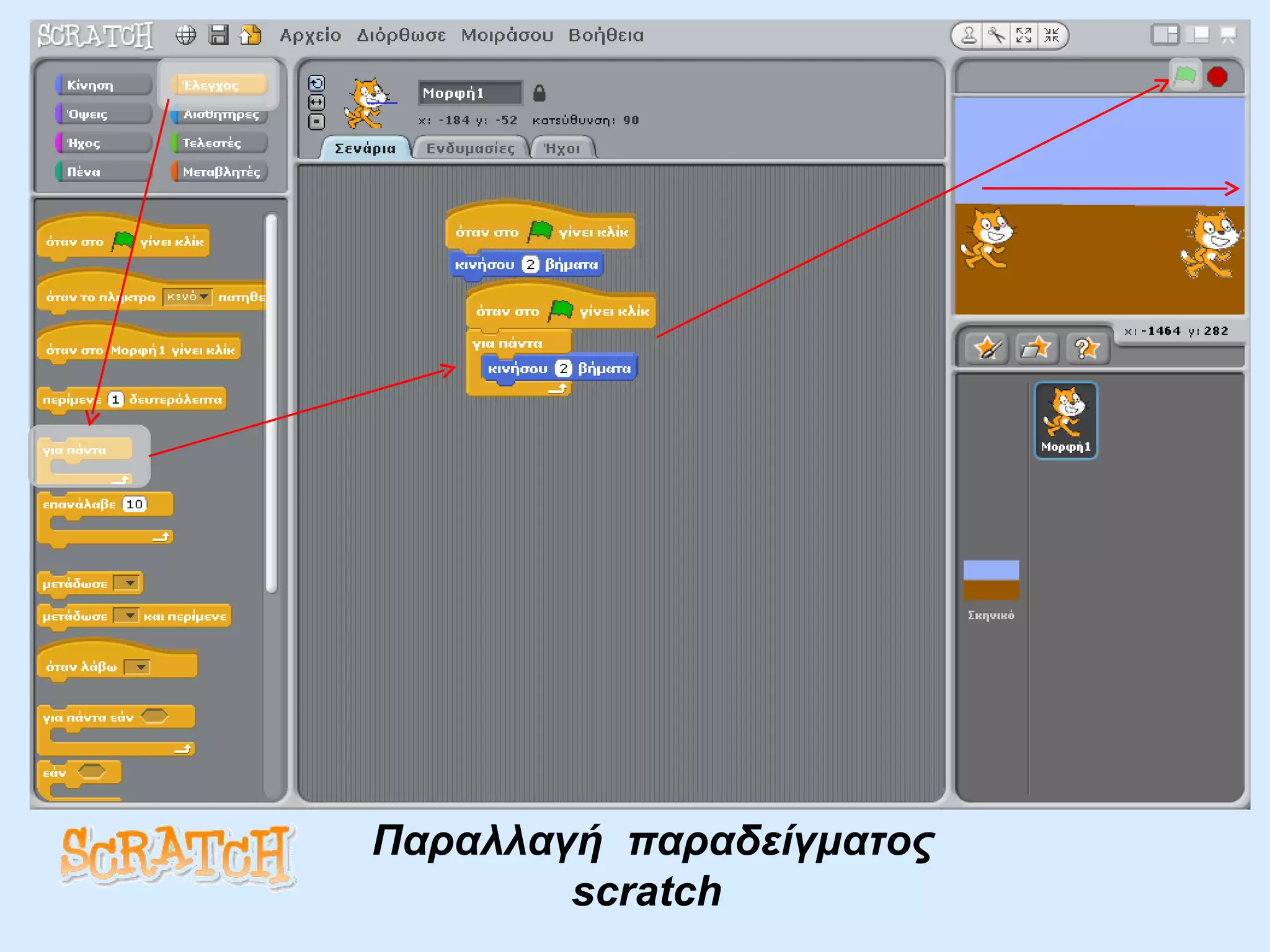Set rotation style to can rotate
This screenshot has width=1270, height=952.
click(316, 83)
